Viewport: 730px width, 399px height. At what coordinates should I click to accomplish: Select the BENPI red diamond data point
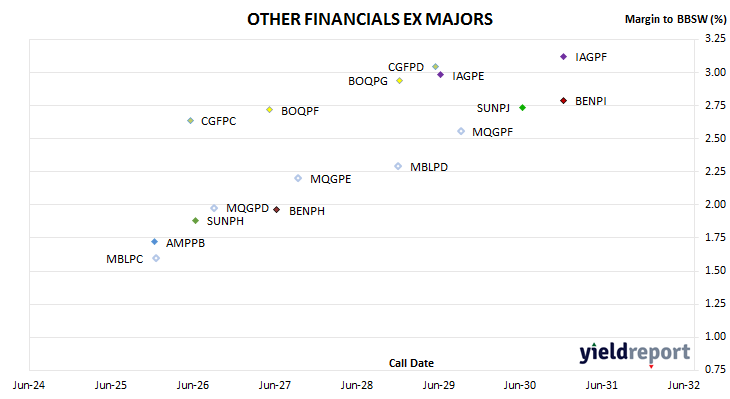(563, 101)
